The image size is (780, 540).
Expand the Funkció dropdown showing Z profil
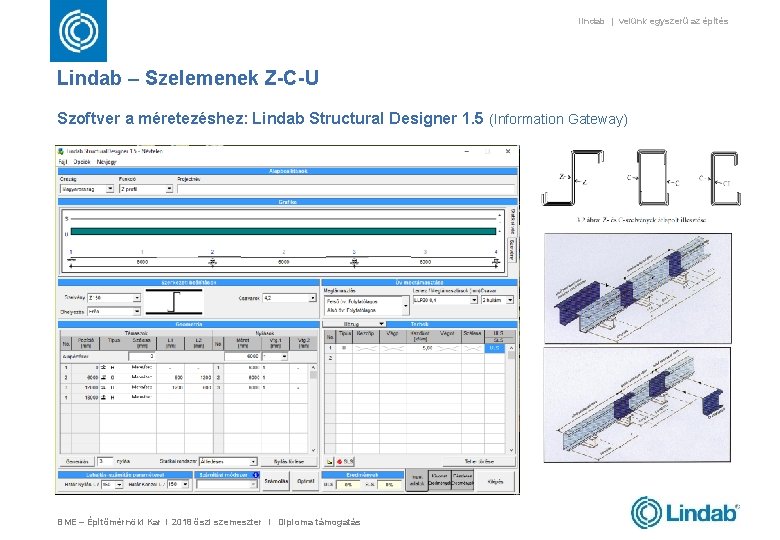click(x=169, y=189)
